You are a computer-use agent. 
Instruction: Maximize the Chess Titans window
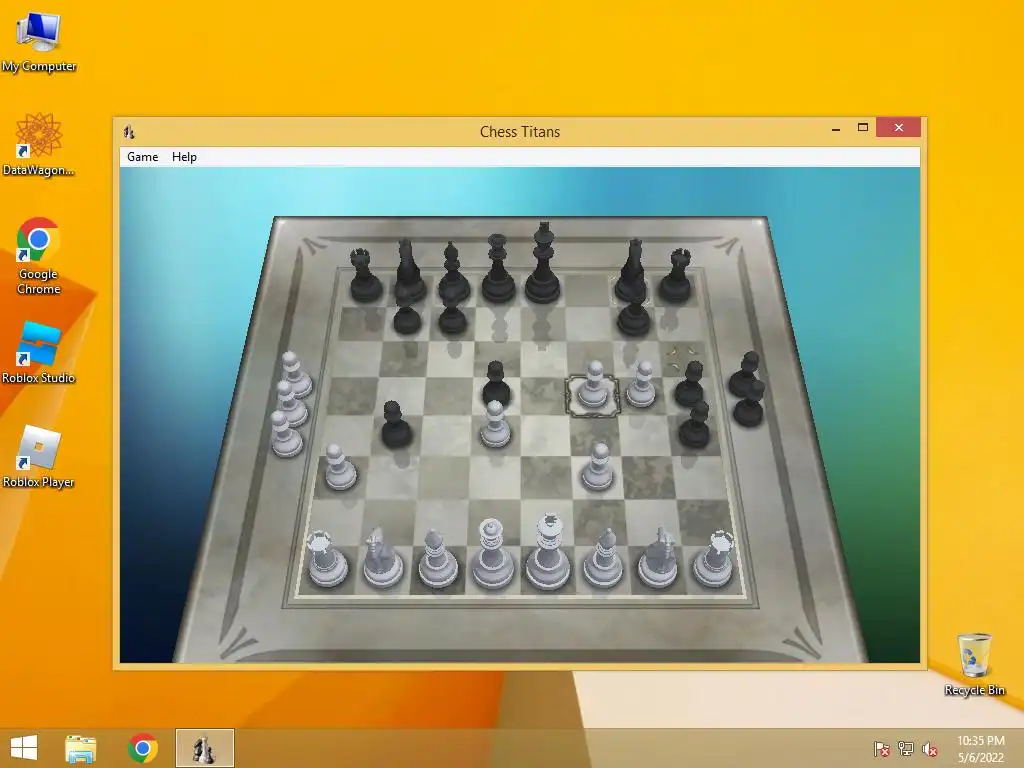click(x=863, y=127)
